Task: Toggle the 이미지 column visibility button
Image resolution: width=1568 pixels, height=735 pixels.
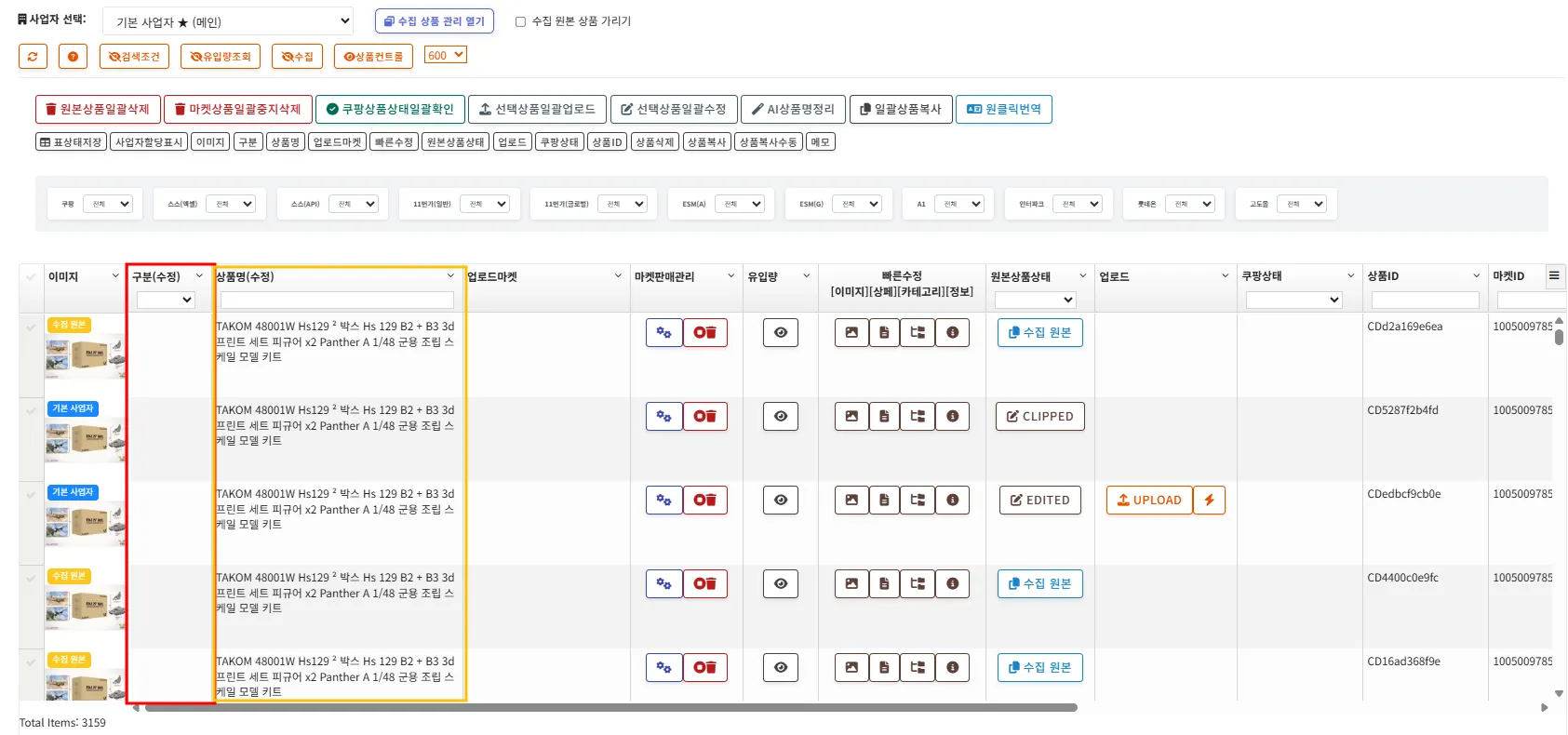Action: pyautogui.click(x=210, y=141)
